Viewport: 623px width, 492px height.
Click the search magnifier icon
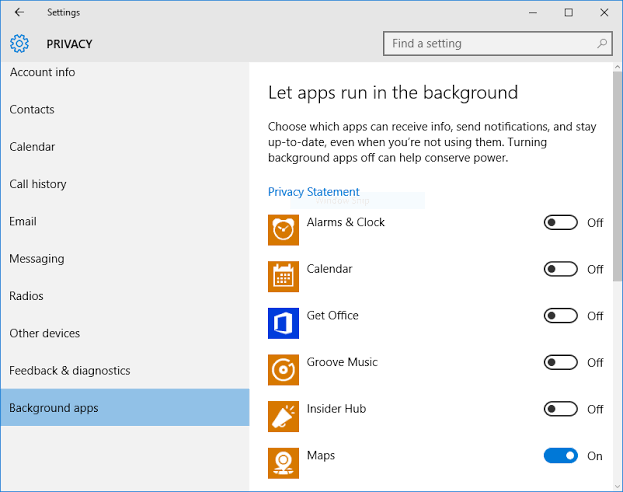pyautogui.click(x=602, y=44)
